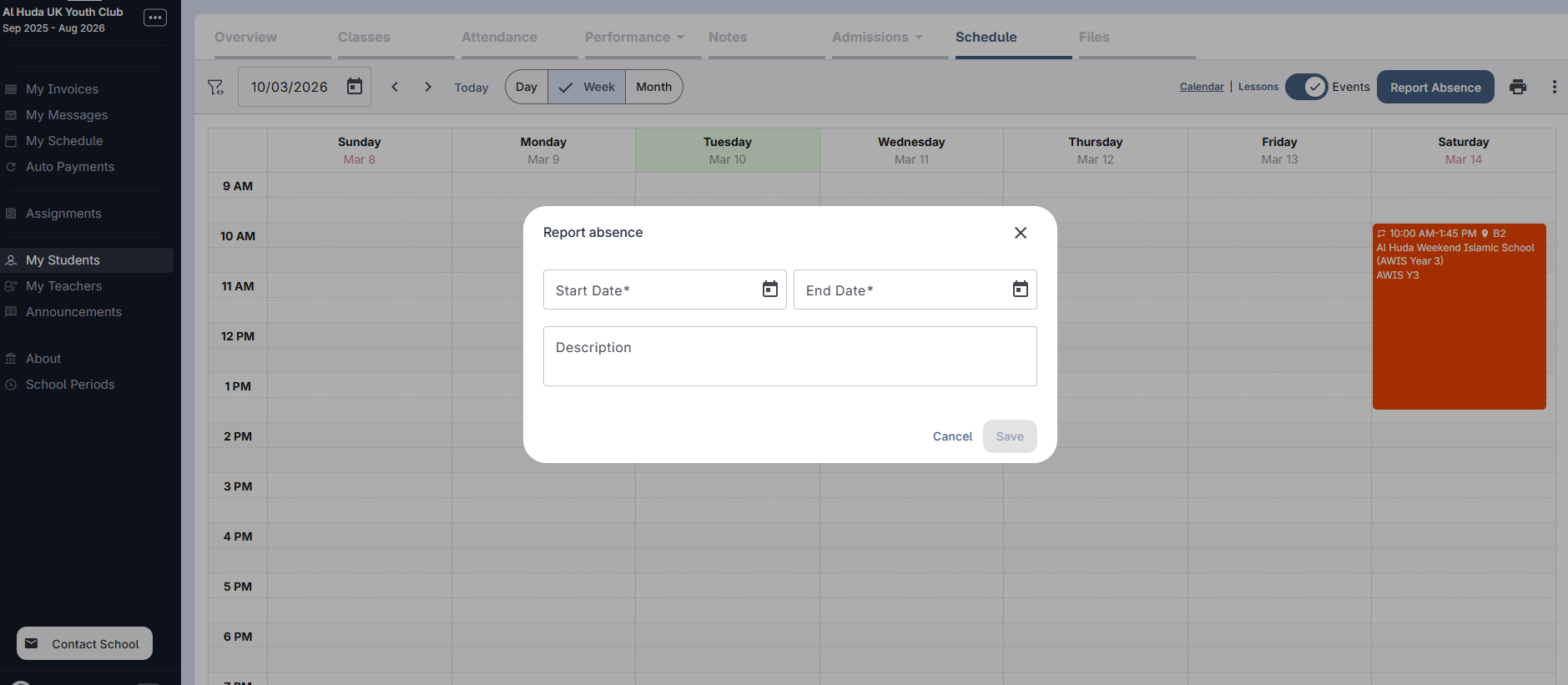
Task: Click the Contact School button
Action: (x=84, y=643)
